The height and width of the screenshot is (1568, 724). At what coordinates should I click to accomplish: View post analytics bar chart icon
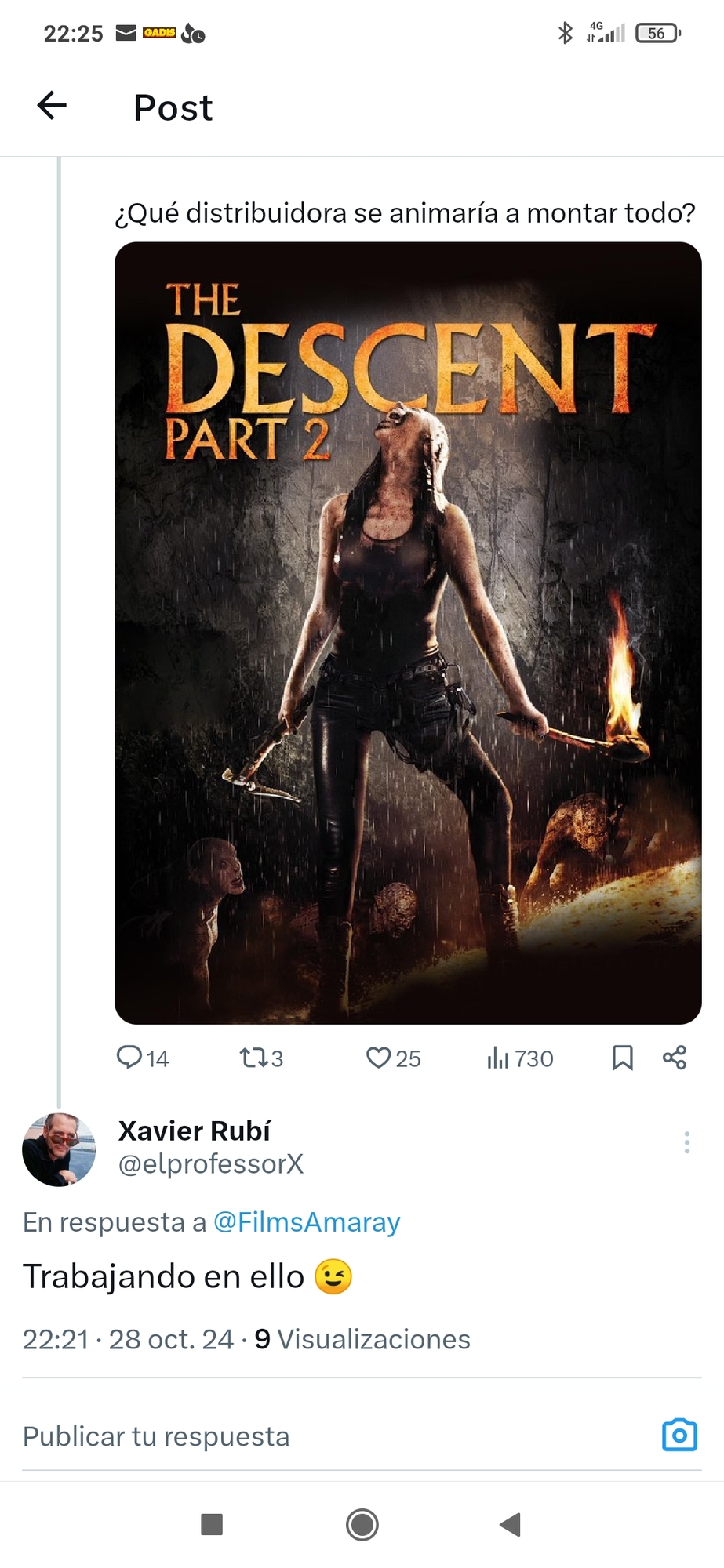pos(498,1058)
